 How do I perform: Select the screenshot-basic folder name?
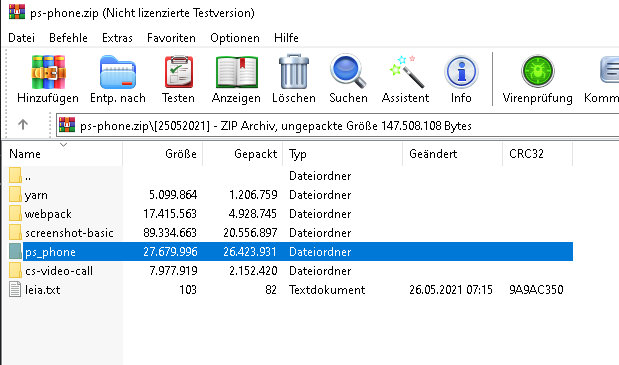[x=69, y=233]
